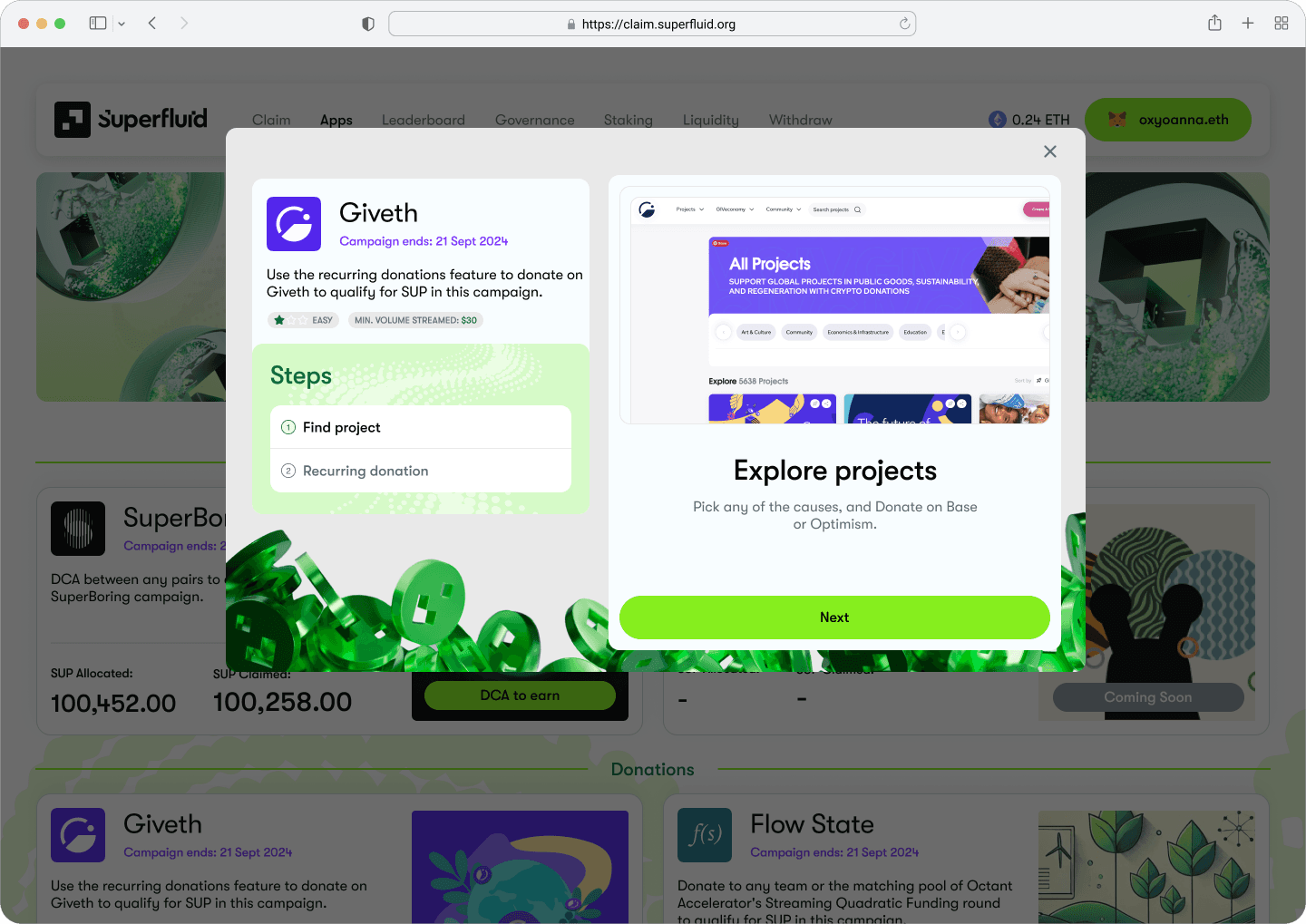
Task: Click the Steps heading
Action: pyautogui.click(x=301, y=375)
